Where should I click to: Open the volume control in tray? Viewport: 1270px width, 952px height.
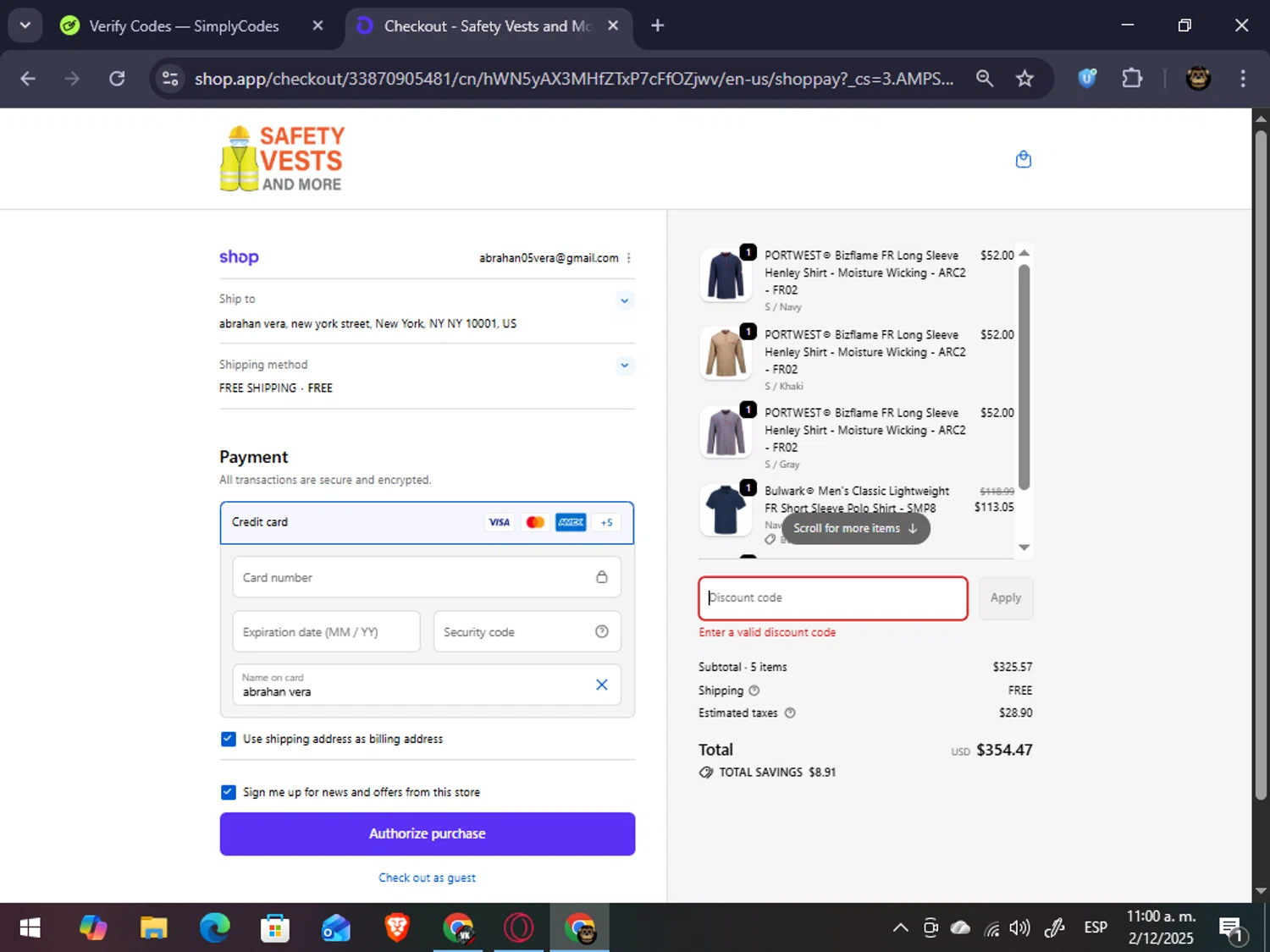1020,928
